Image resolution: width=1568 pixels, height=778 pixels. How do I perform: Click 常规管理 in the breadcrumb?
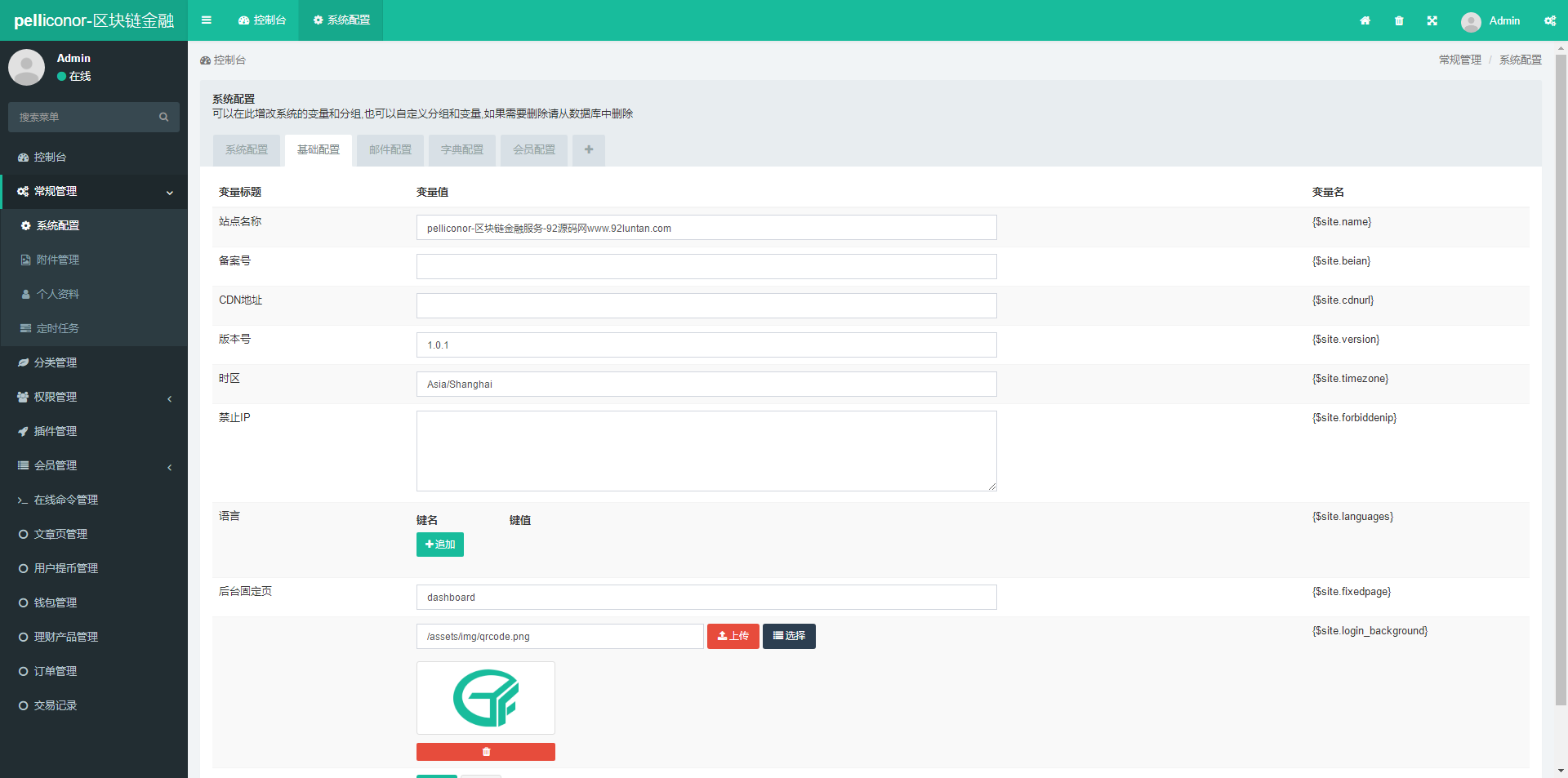point(1459,60)
